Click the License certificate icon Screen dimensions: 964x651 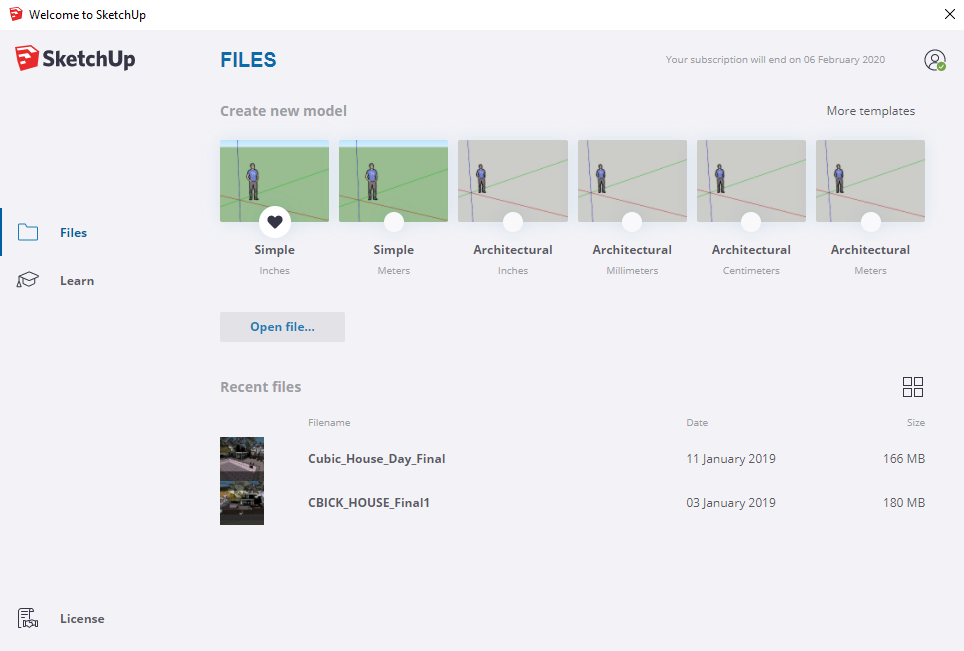pos(28,618)
